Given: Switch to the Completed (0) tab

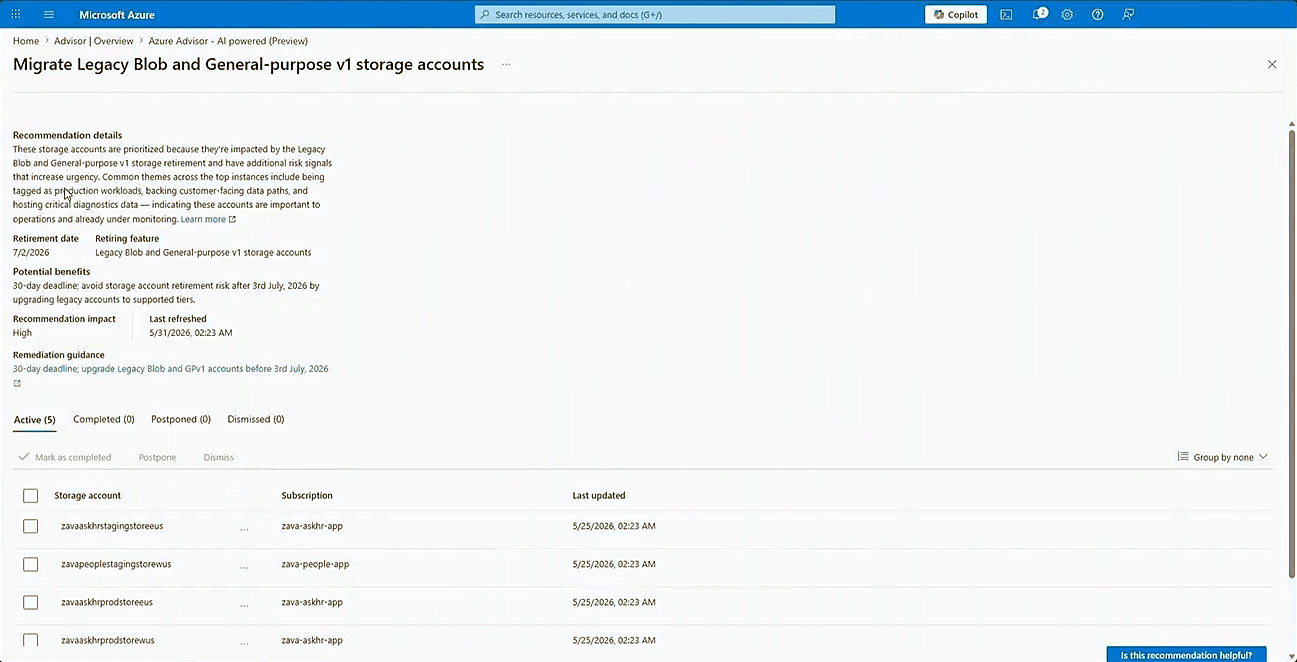Looking at the screenshot, I should coord(104,419).
